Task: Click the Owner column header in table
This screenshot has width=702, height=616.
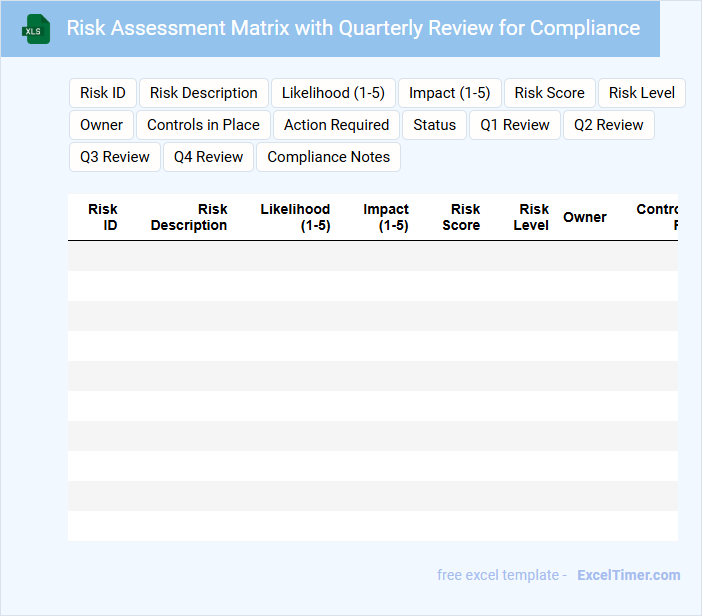Action: pos(585,217)
